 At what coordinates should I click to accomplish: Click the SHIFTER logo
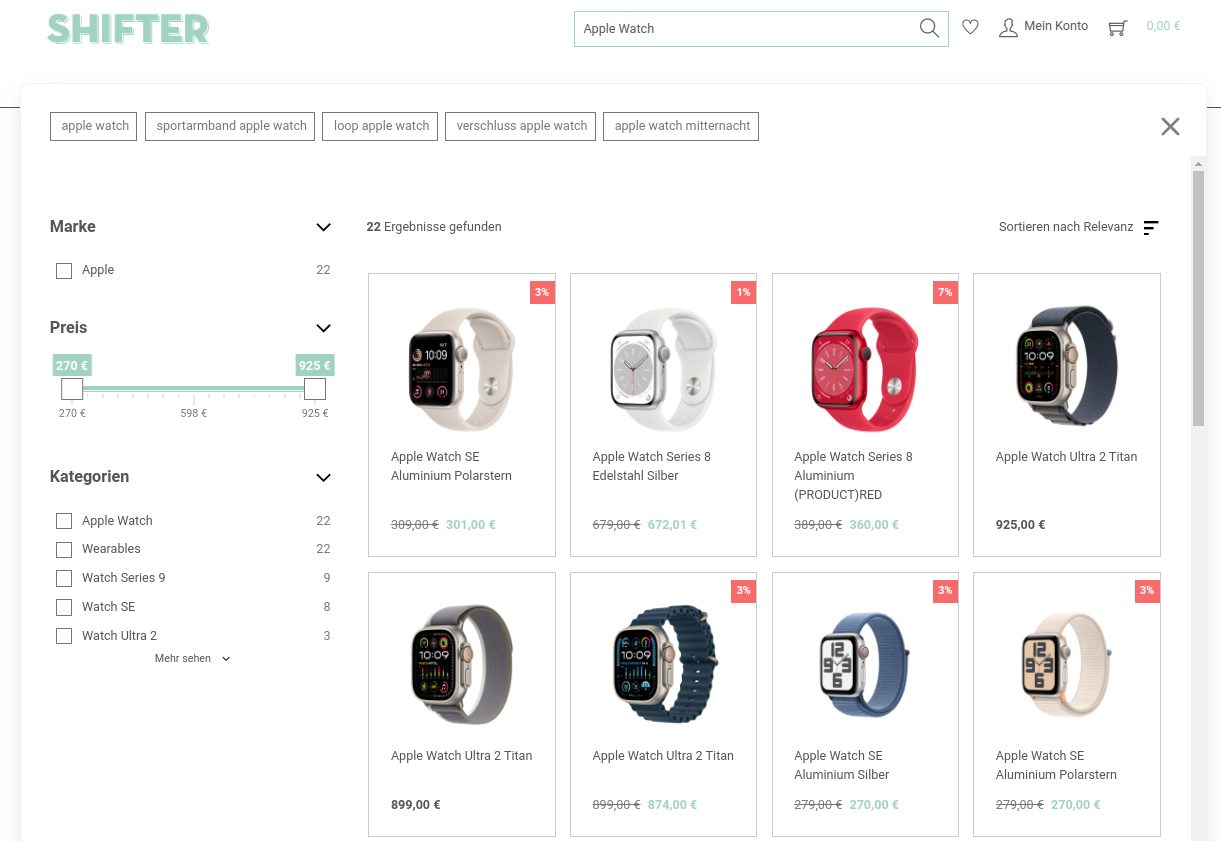coord(128,29)
